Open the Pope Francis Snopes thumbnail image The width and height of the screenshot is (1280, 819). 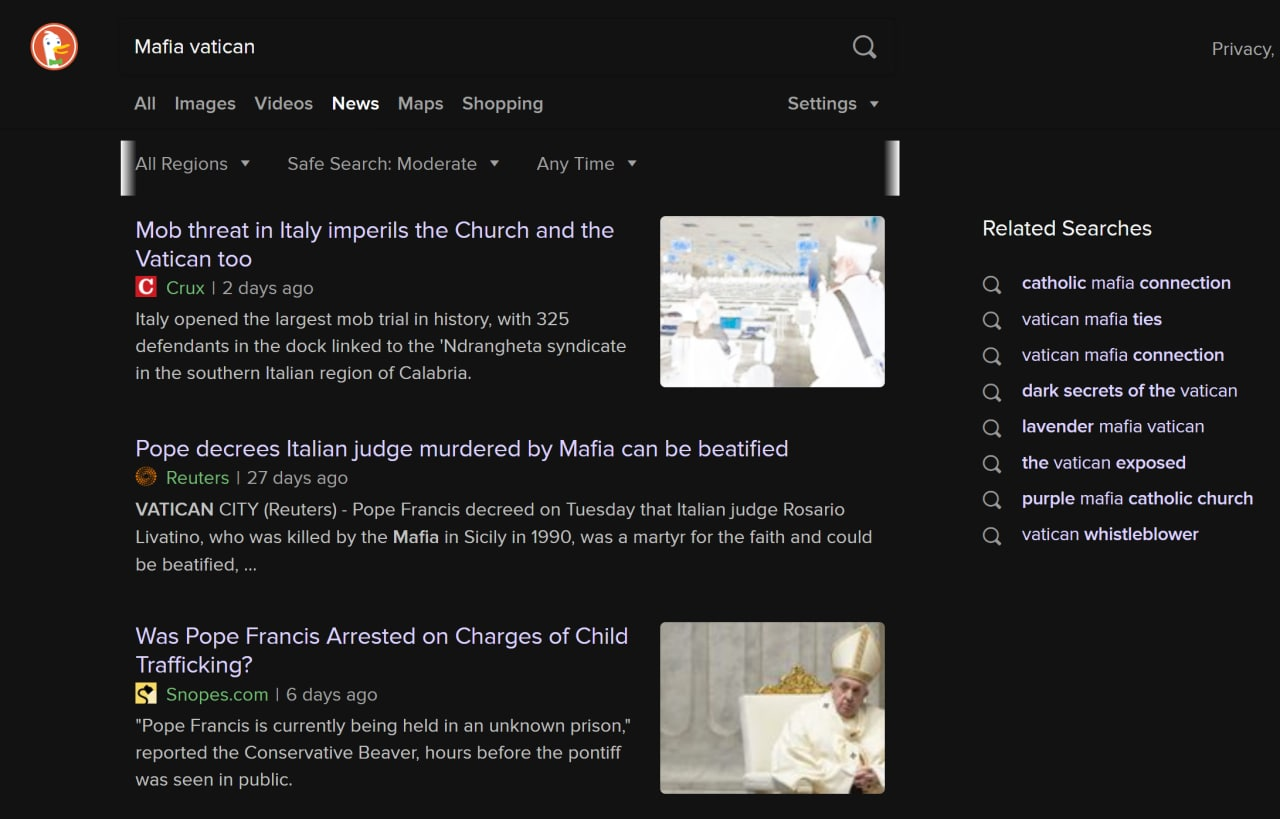tap(772, 708)
